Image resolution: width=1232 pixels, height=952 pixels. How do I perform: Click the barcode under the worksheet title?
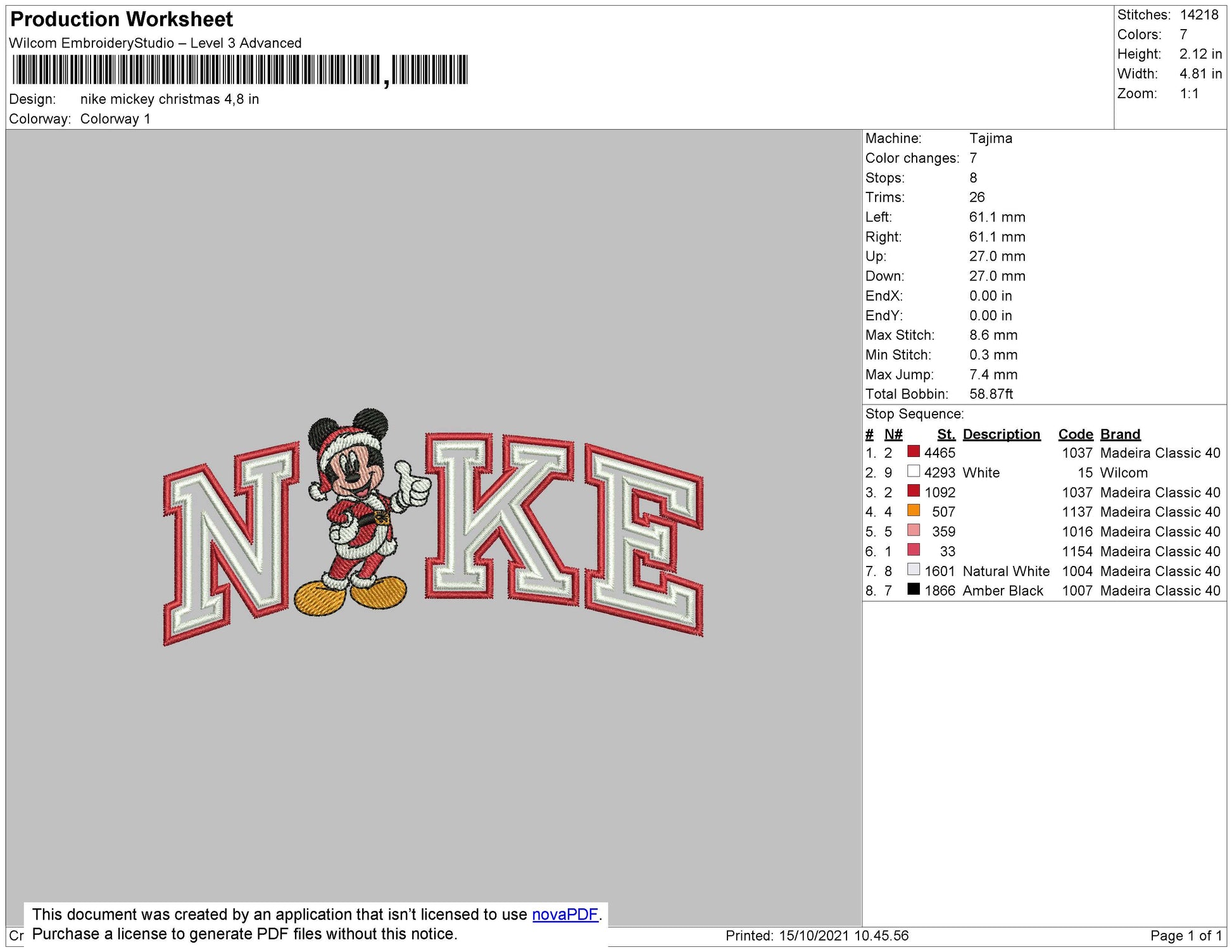coord(240,70)
